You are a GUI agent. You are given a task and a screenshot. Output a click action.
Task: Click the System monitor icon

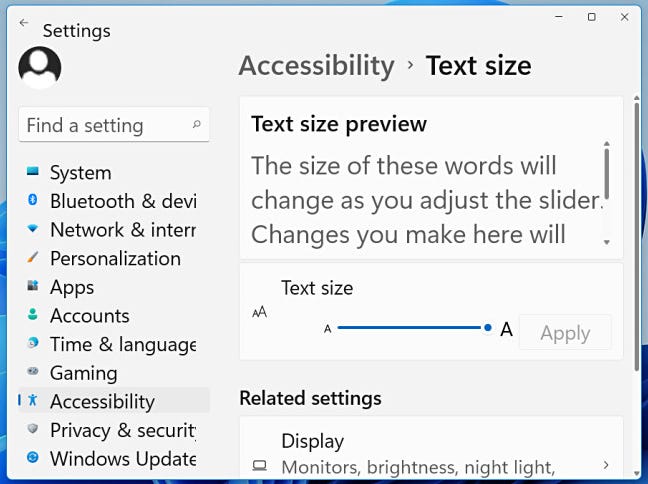click(x=33, y=173)
